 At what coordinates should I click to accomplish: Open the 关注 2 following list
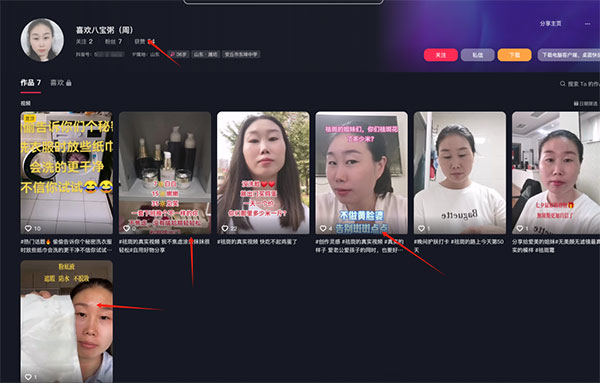click(x=84, y=41)
